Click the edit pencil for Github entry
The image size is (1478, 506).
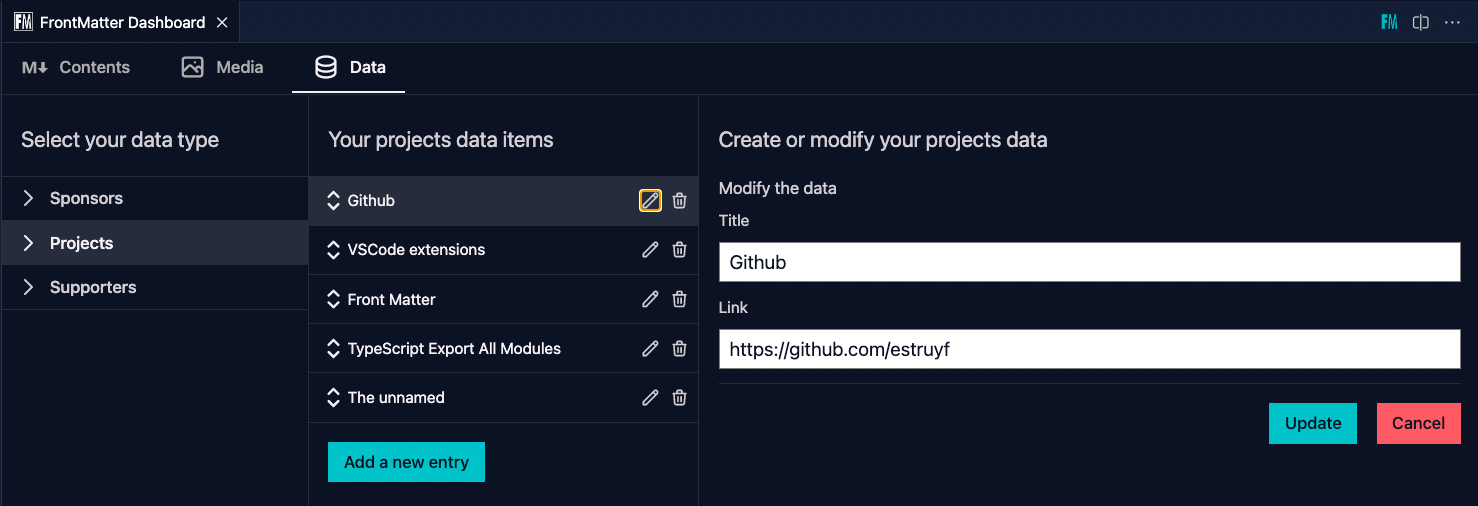pos(650,201)
